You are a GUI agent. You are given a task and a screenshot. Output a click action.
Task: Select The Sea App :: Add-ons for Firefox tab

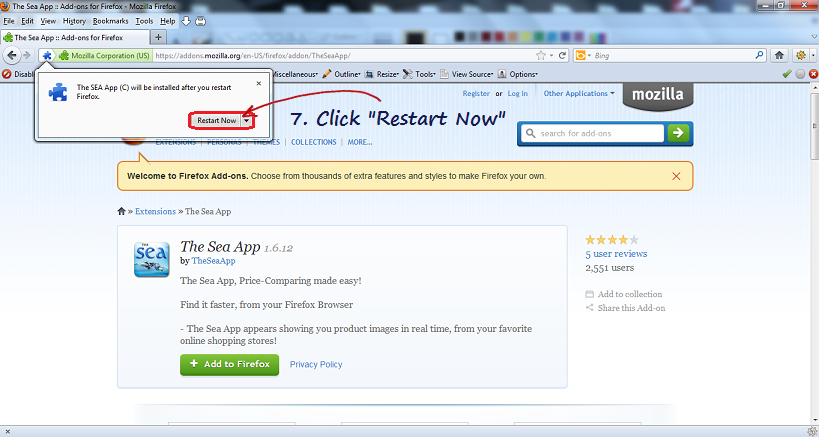[75, 38]
